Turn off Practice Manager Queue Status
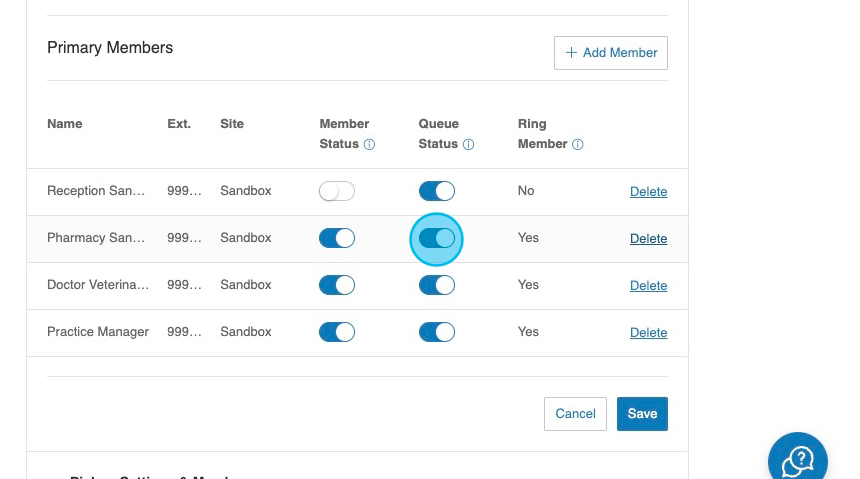 click(436, 332)
